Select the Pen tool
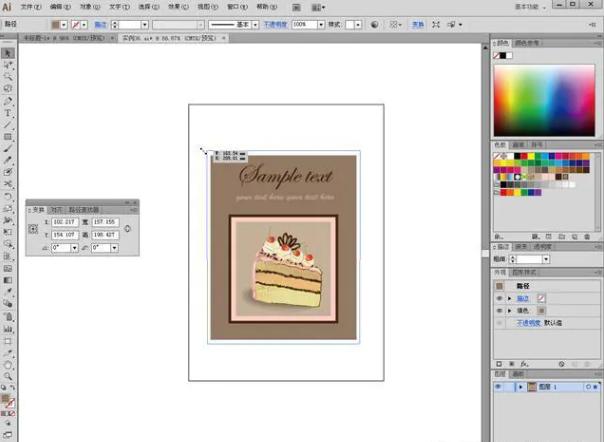Screen dimensions: 604x442 8,100
